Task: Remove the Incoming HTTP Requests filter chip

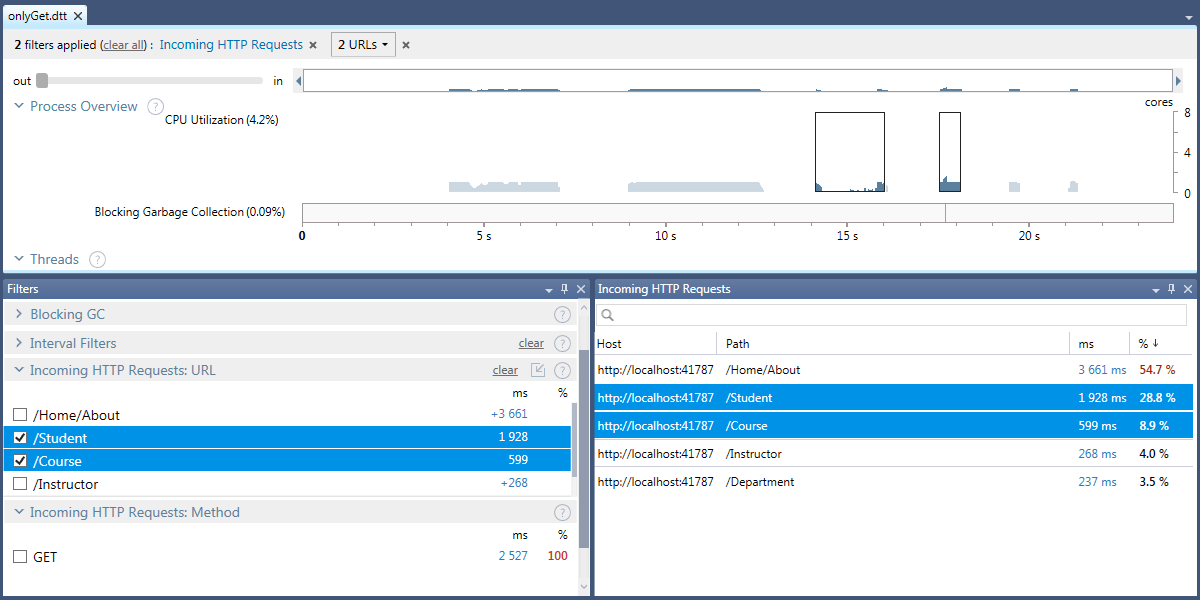Action: [313, 45]
